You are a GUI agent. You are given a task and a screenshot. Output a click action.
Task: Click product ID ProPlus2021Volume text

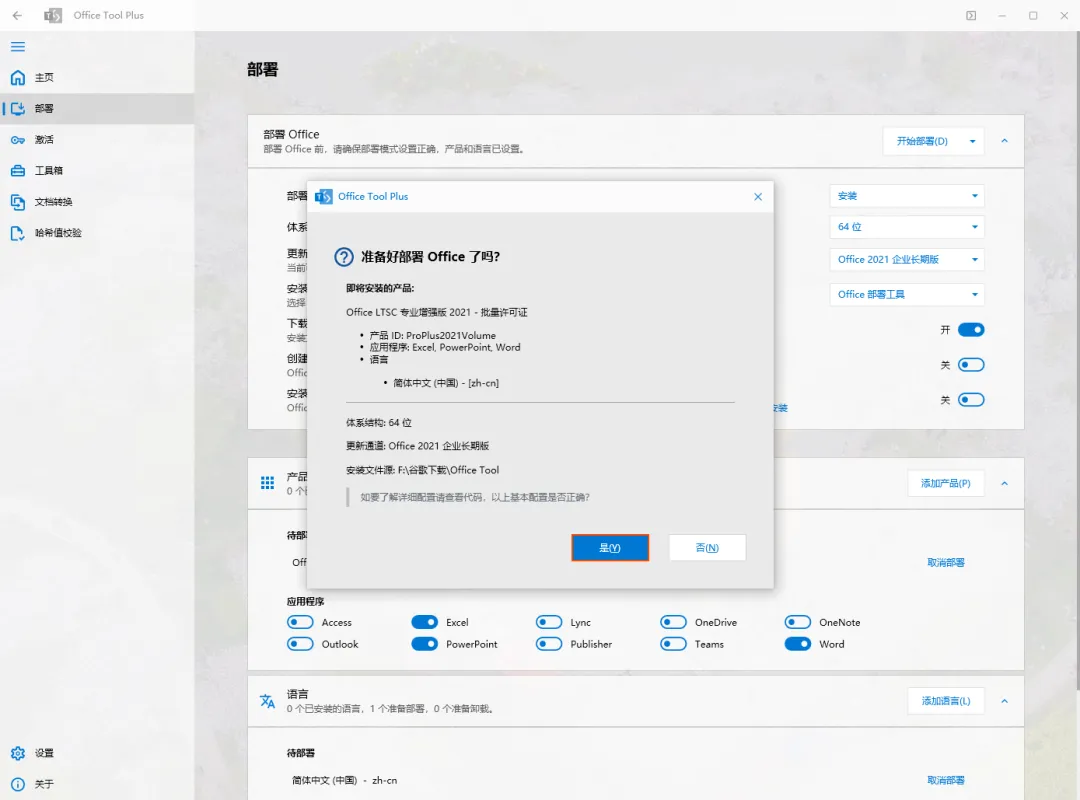(433, 336)
